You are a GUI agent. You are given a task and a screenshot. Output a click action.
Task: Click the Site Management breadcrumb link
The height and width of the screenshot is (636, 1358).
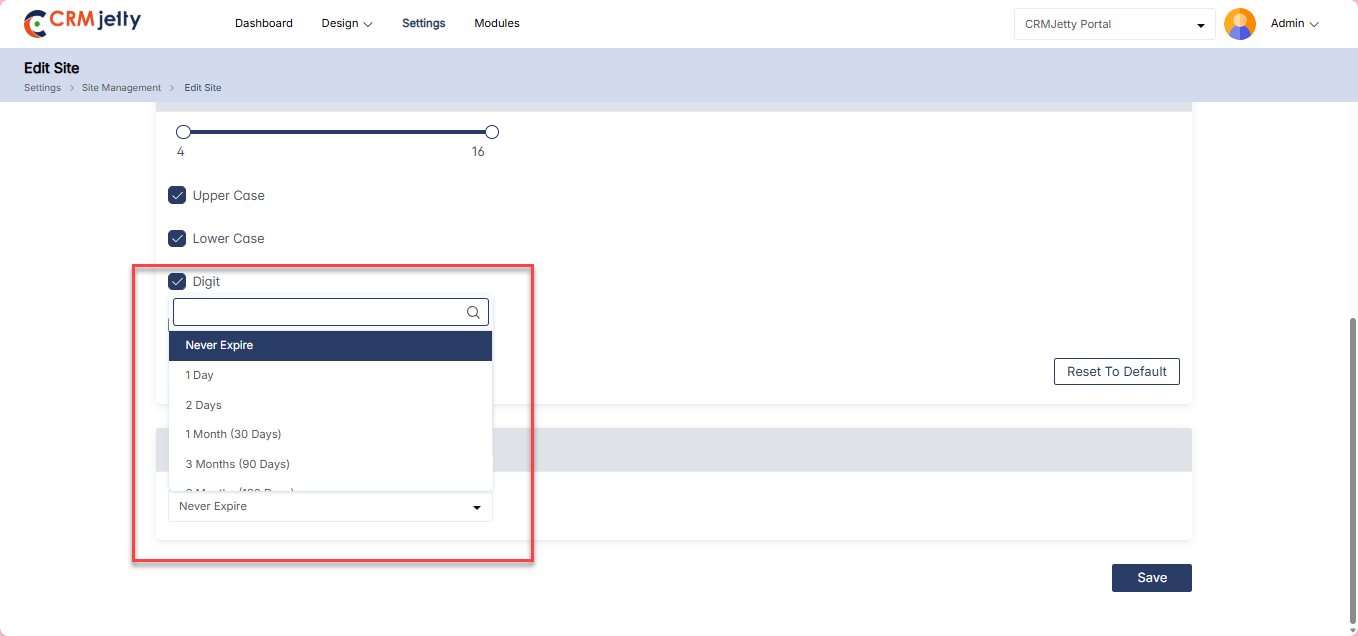coord(121,88)
